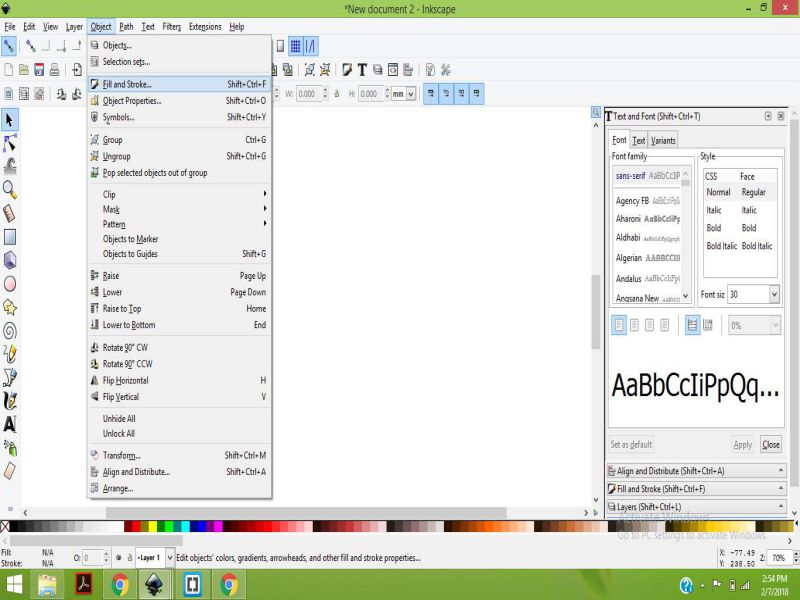Screen dimensions: 800x600
Task: Open the Extensions menu
Action: click(205, 27)
